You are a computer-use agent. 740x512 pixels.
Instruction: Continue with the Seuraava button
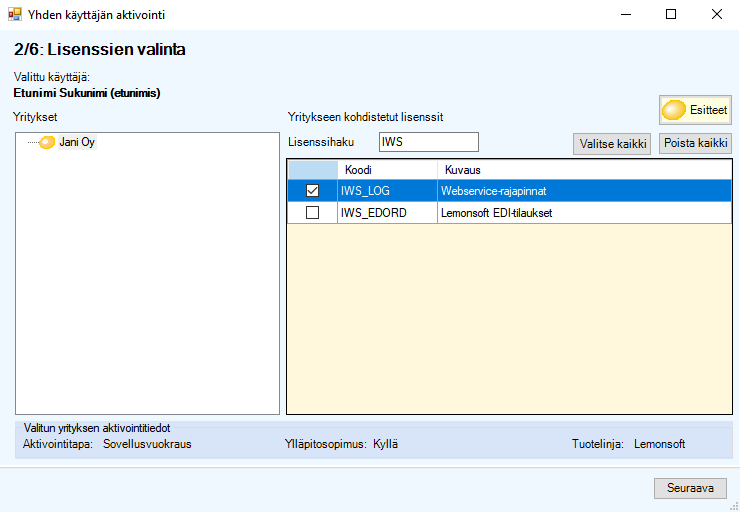tap(690, 488)
